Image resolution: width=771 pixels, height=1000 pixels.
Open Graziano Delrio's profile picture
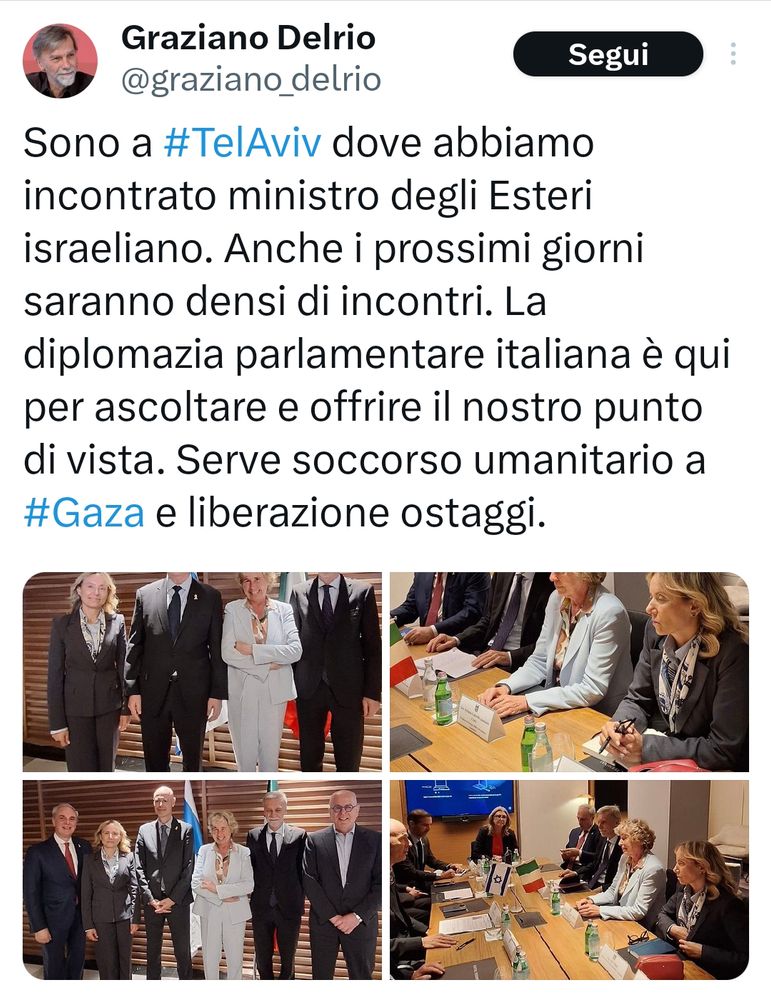point(60,61)
